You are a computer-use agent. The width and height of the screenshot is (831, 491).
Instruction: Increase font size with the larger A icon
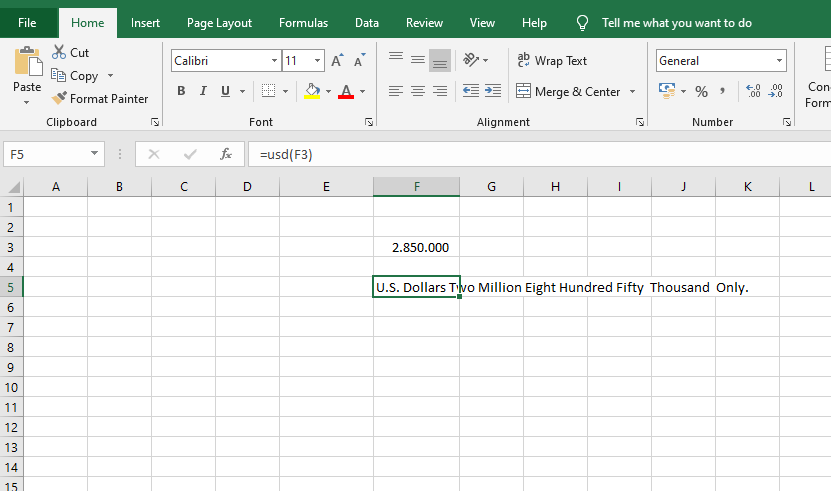[336, 61]
